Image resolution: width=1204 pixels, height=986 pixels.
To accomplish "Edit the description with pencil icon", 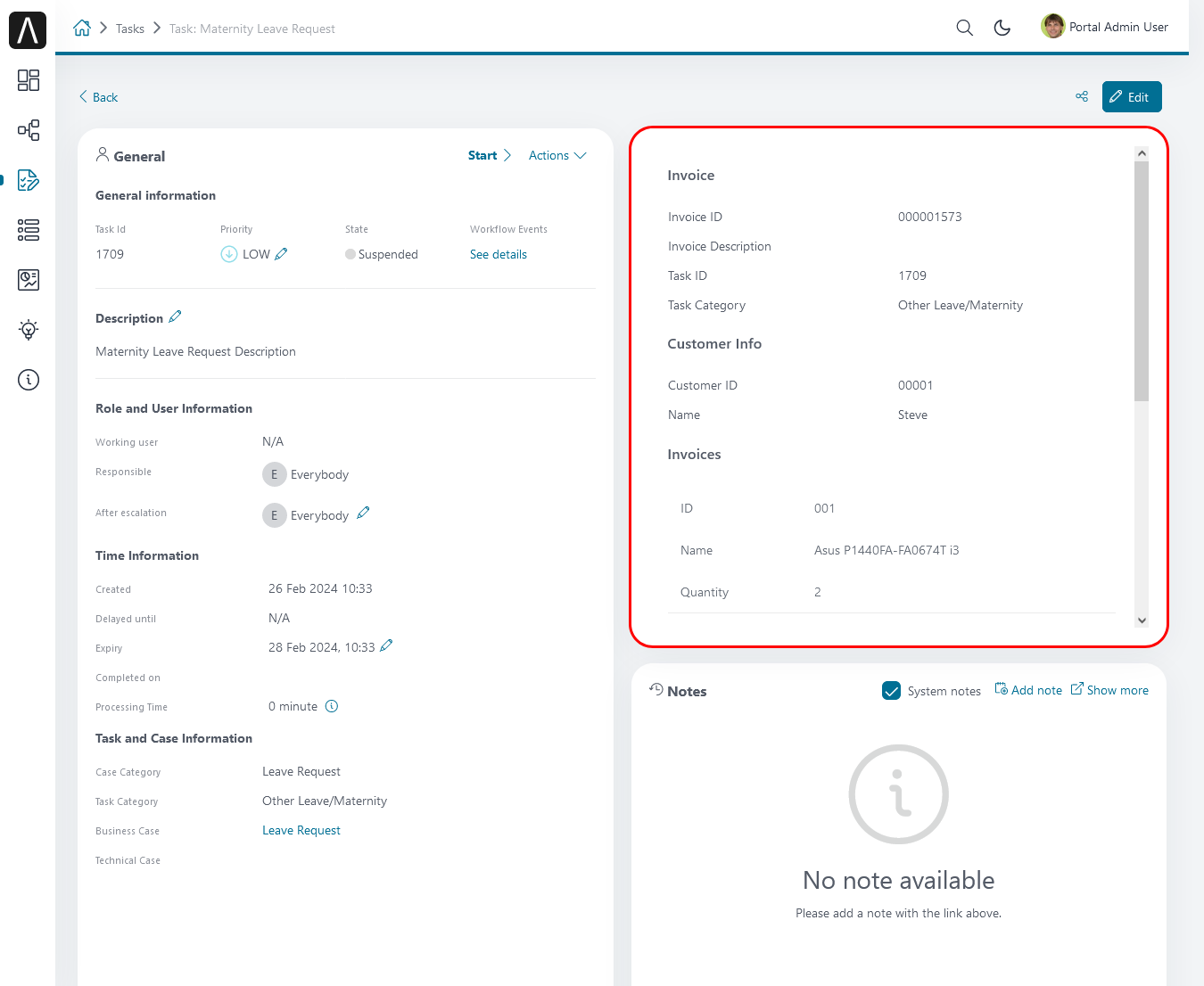I will (175, 316).
